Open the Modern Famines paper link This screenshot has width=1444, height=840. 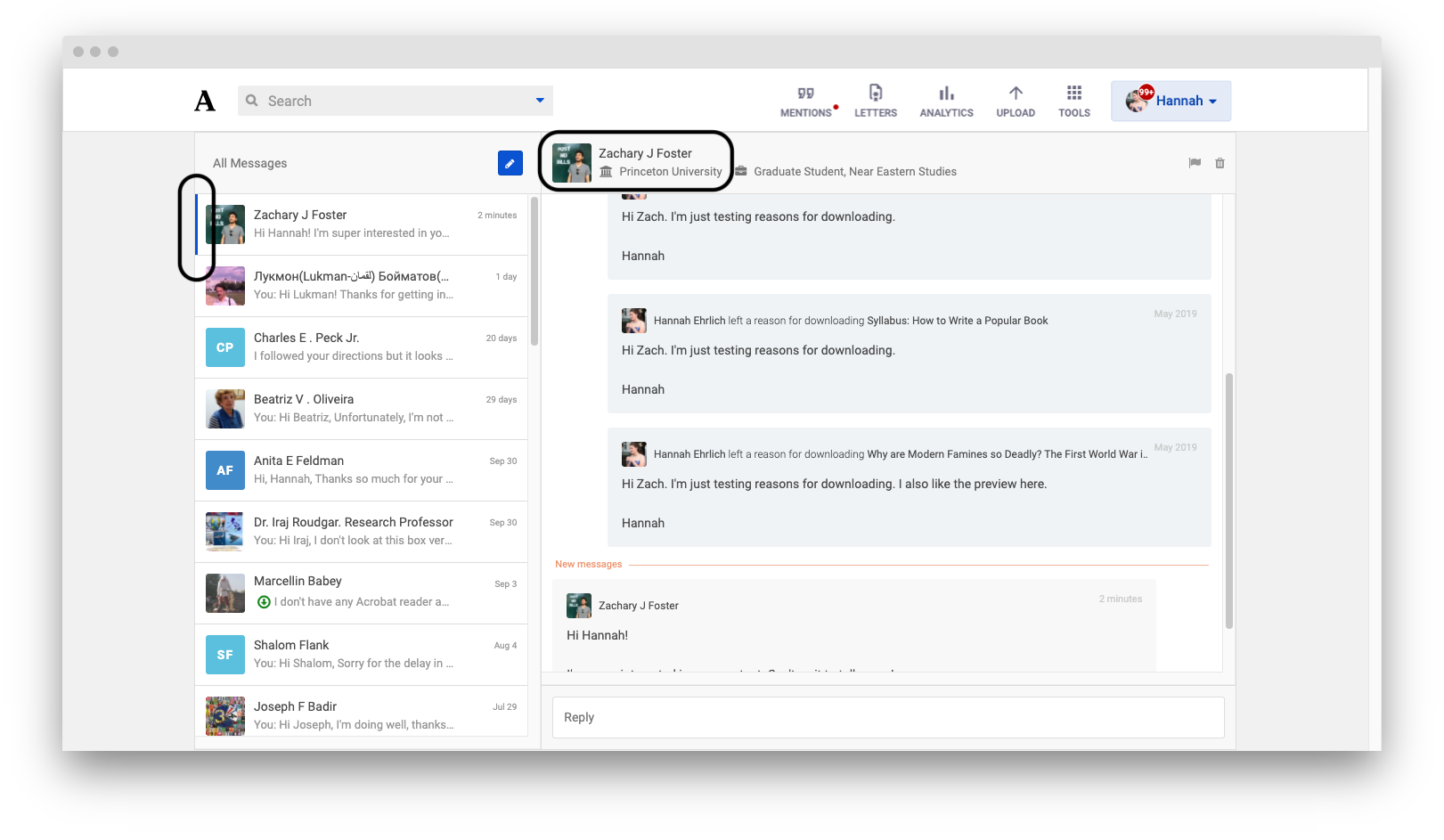(1005, 453)
